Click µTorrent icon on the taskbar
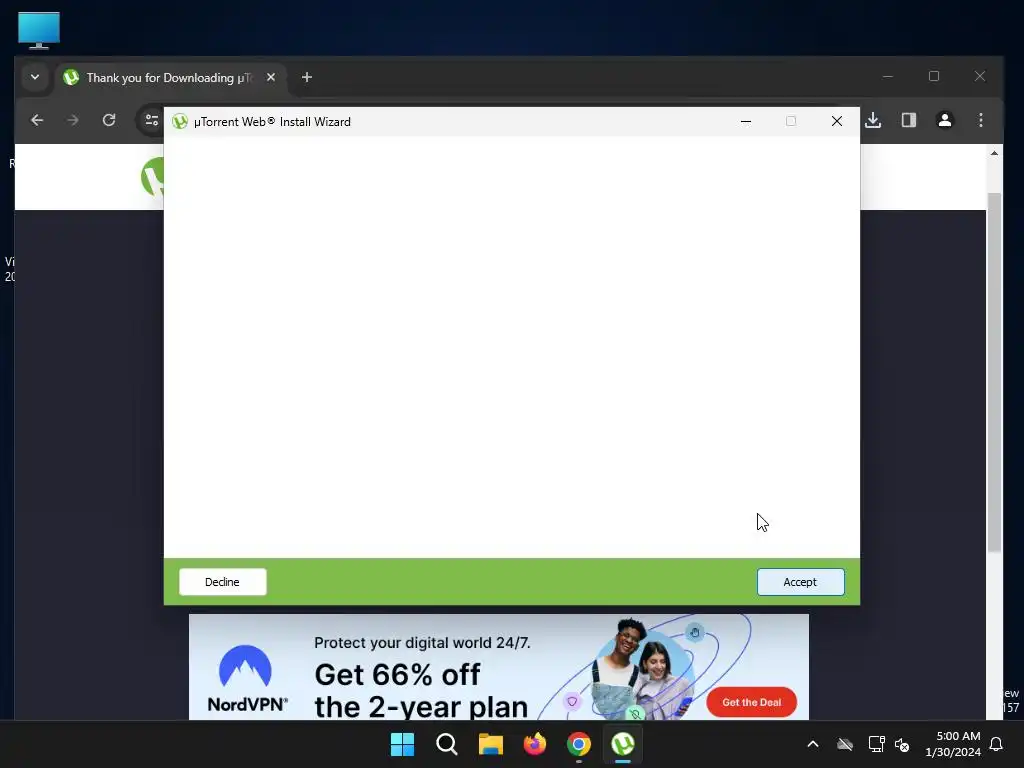 pos(623,744)
